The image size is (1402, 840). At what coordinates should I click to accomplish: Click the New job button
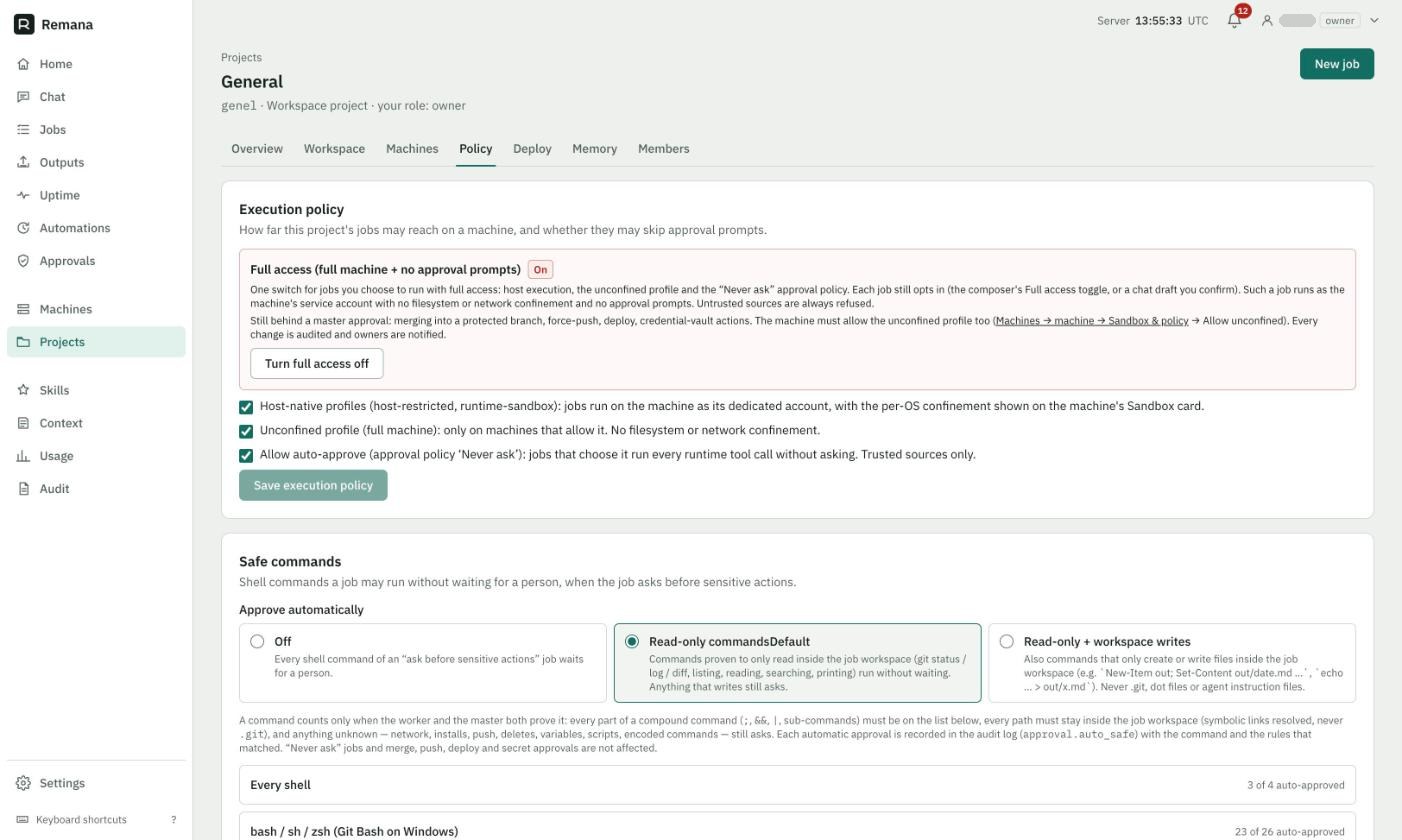(1337, 64)
